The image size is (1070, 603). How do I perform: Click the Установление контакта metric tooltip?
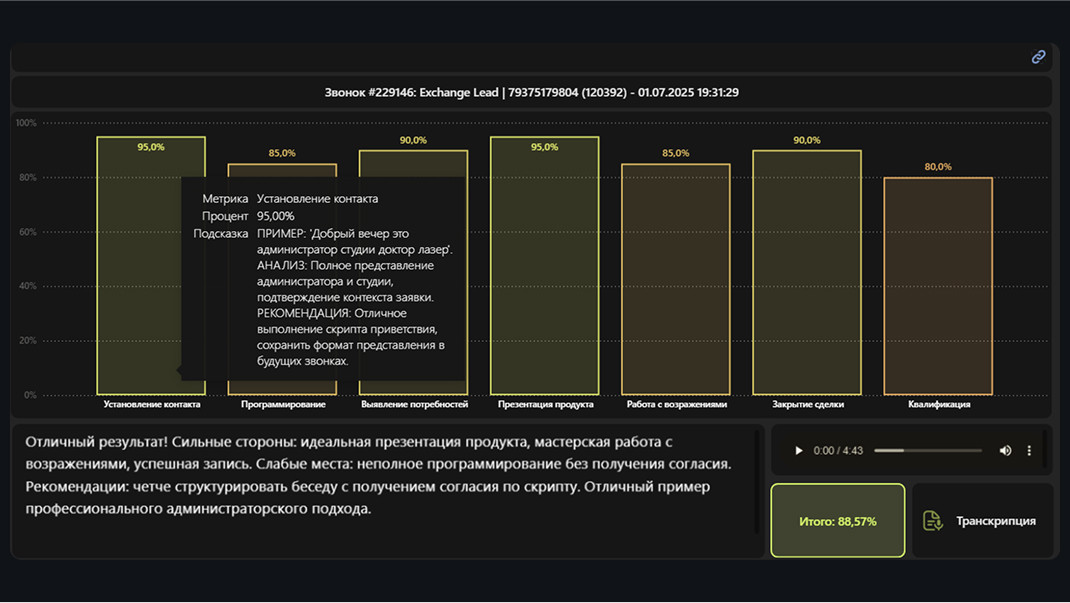pos(323,280)
